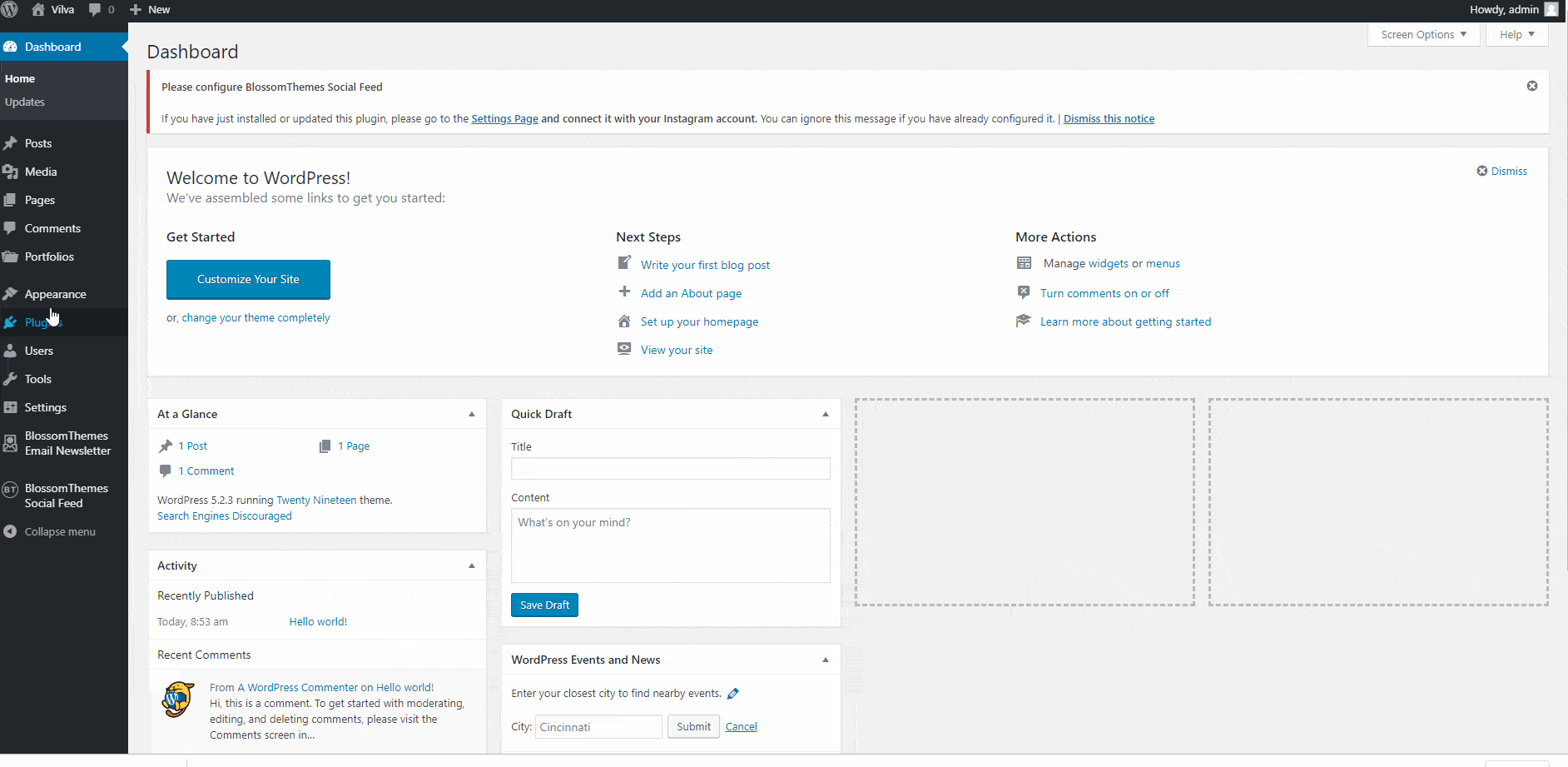This screenshot has width=1568, height=767.
Task: Dismiss the Welcome to WordPress panel
Action: click(1501, 171)
